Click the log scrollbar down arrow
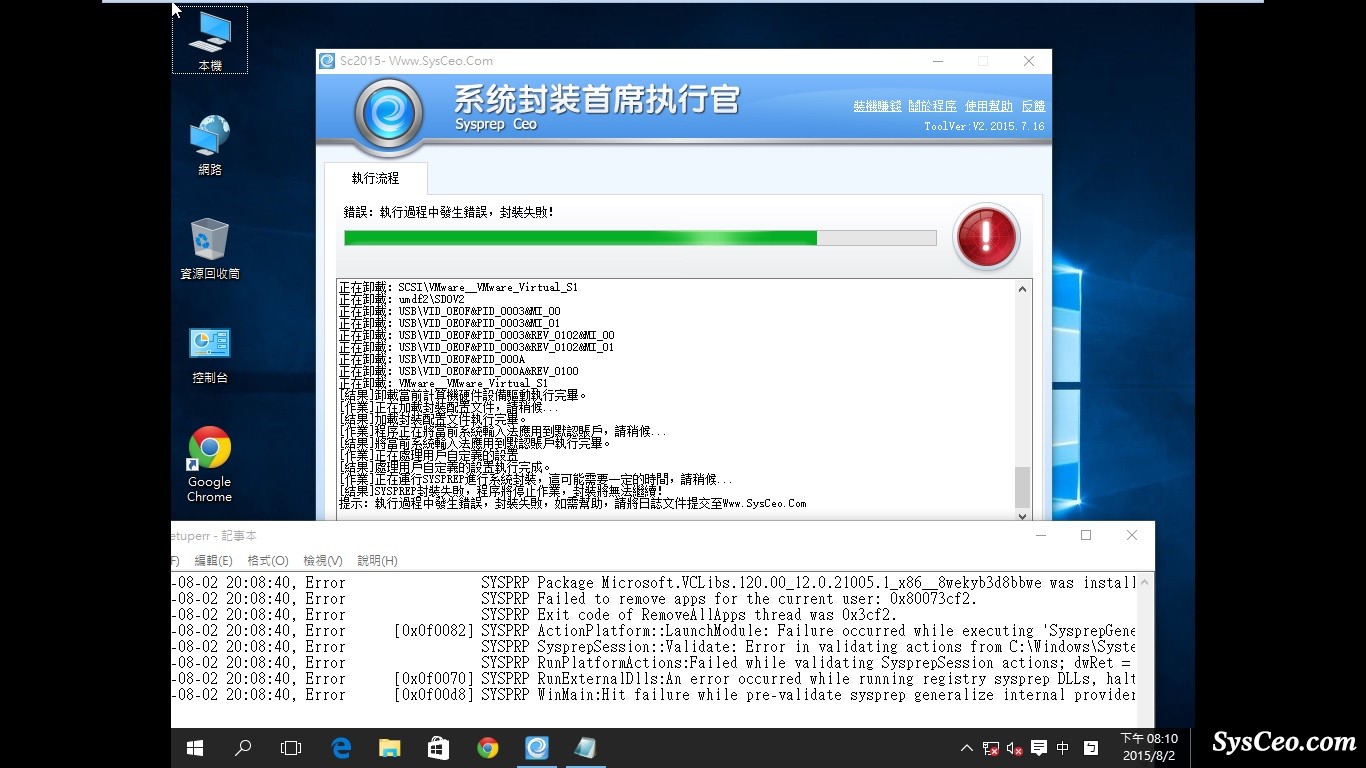 pos(1022,515)
